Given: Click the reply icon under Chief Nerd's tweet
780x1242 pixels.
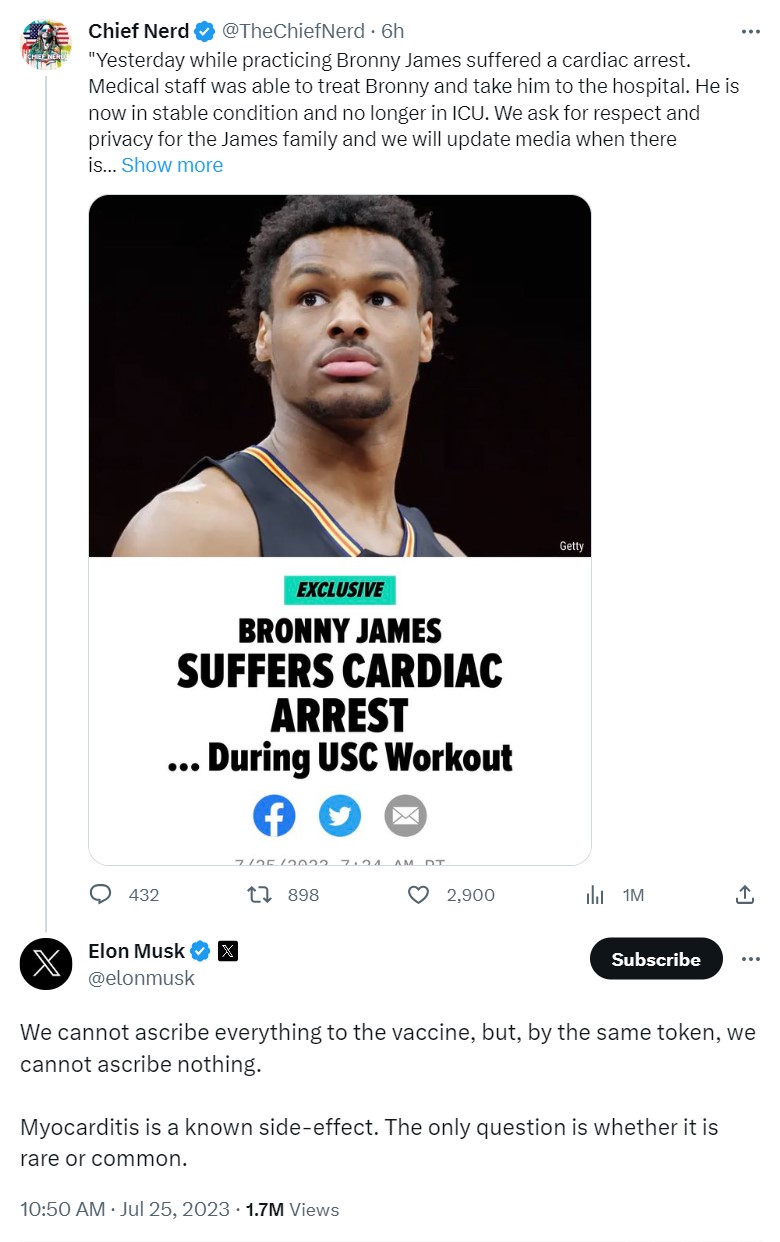Looking at the screenshot, I should pyautogui.click(x=101, y=894).
